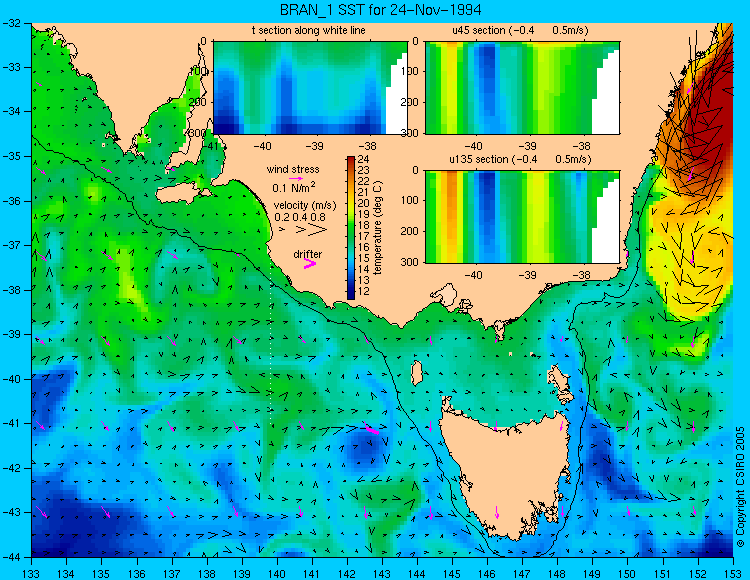Click the 't section along white line' heading
Image resolution: width=750 pixels, height=580 pixels.
click(309, 31)
